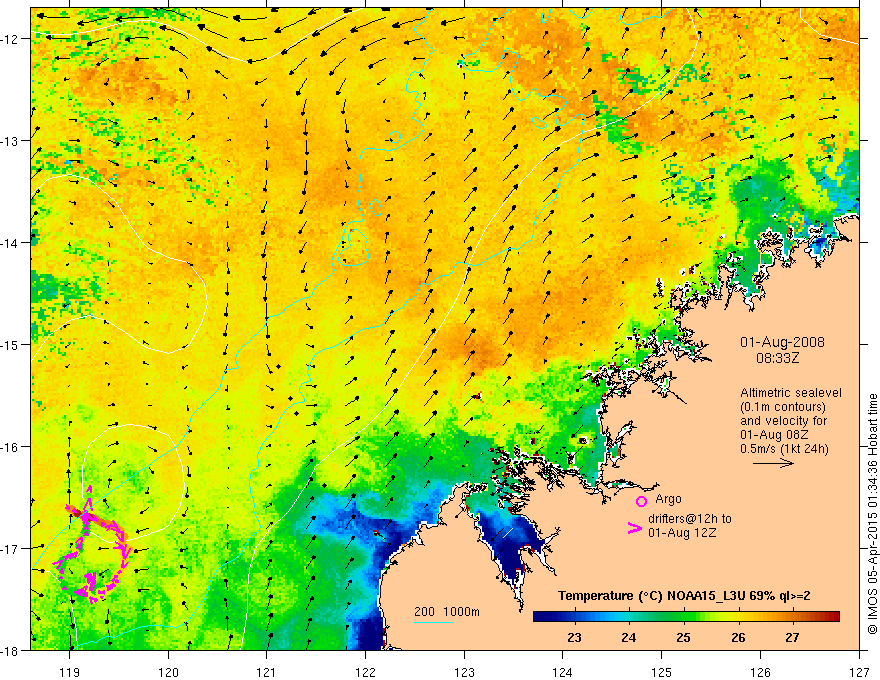880x680 pixels.
Task: Click the '08:33Z' time label
Action: (778, 358)
